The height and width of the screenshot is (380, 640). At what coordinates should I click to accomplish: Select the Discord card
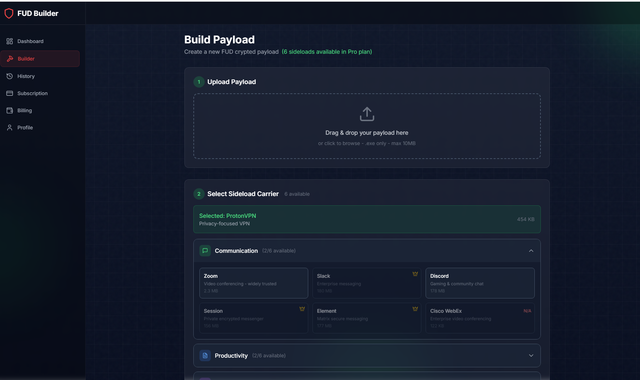(480, 283)
